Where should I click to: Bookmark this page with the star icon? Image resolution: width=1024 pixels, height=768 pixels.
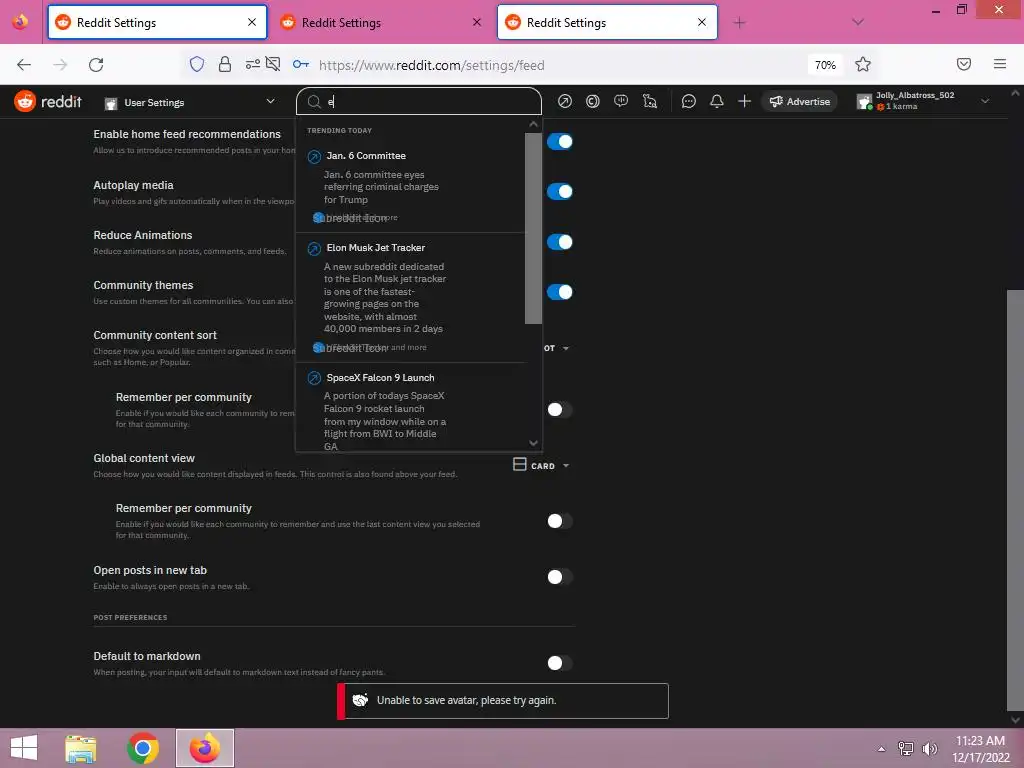[863, 64]
